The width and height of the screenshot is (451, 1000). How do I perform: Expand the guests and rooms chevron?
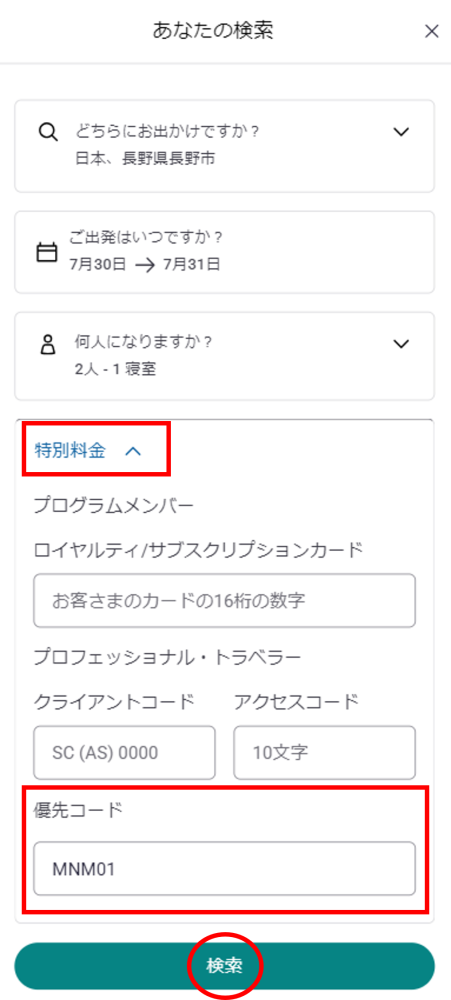[401, 344]
